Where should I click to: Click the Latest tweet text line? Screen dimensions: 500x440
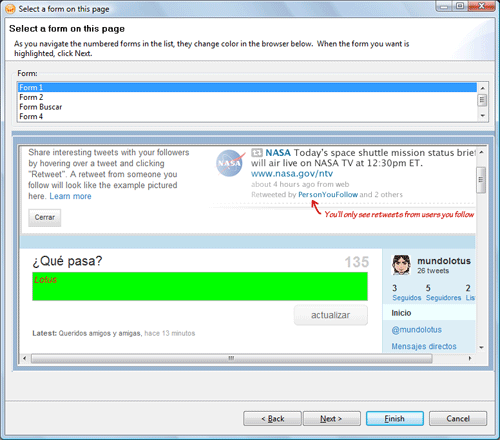click(114, 333)
